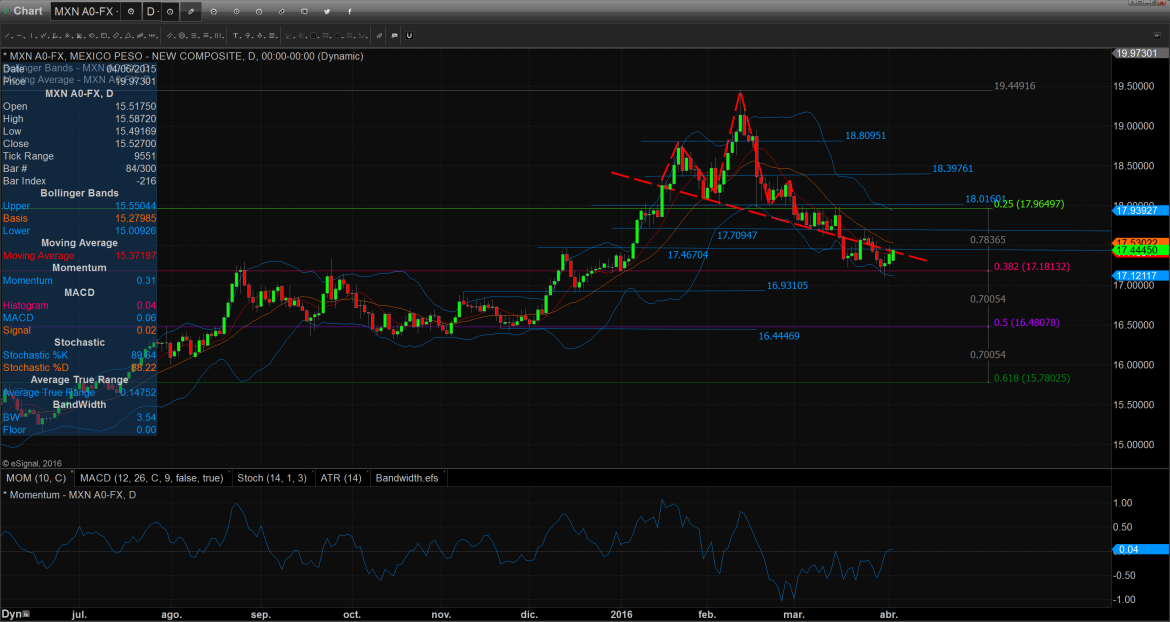This screenshot has height=622, width=1170.
Task: Select the horizontal line drawing tool
Action: [x=20, y=35]
